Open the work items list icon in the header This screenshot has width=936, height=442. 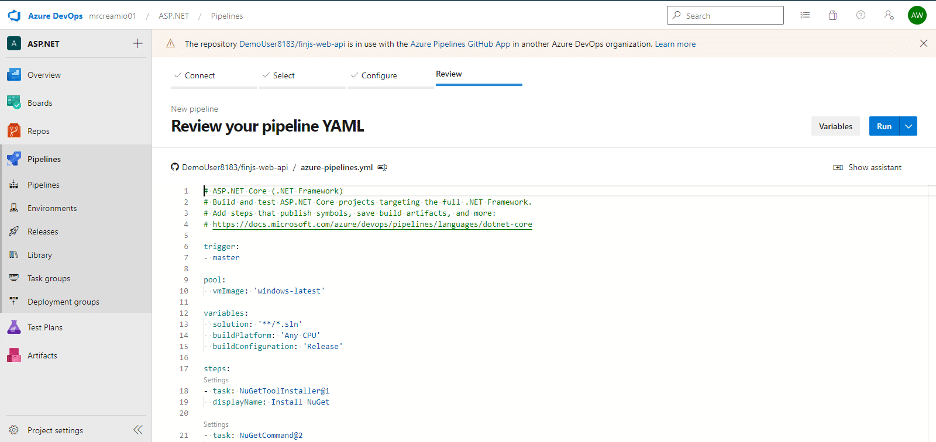coord(805,16)
